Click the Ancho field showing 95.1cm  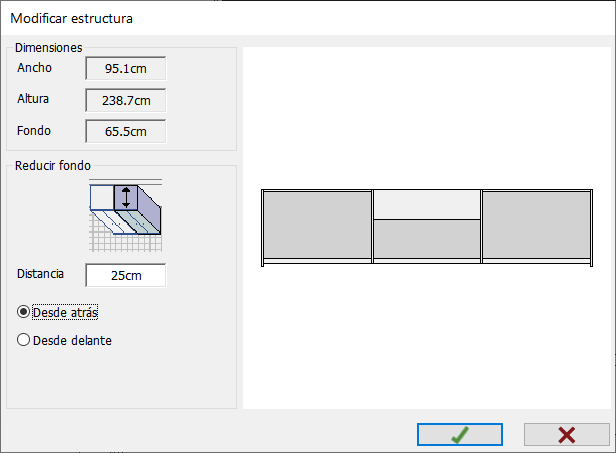point(126,68)
